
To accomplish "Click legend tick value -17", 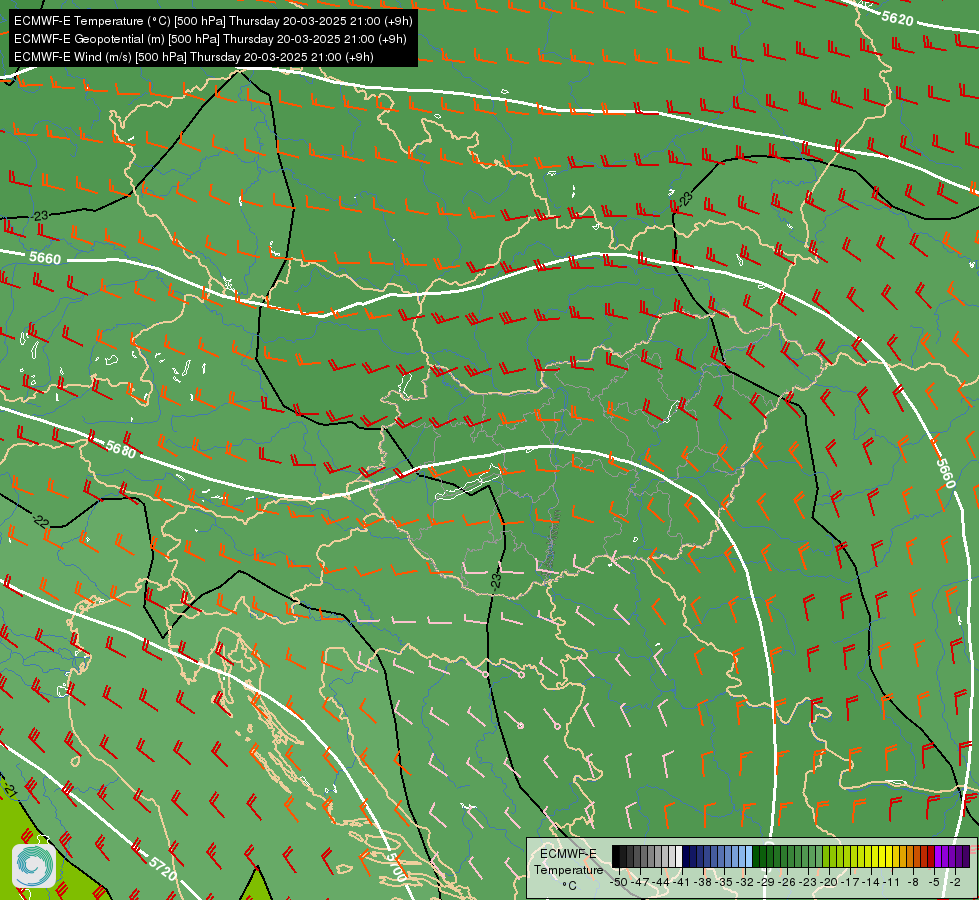I will [850, 882].
